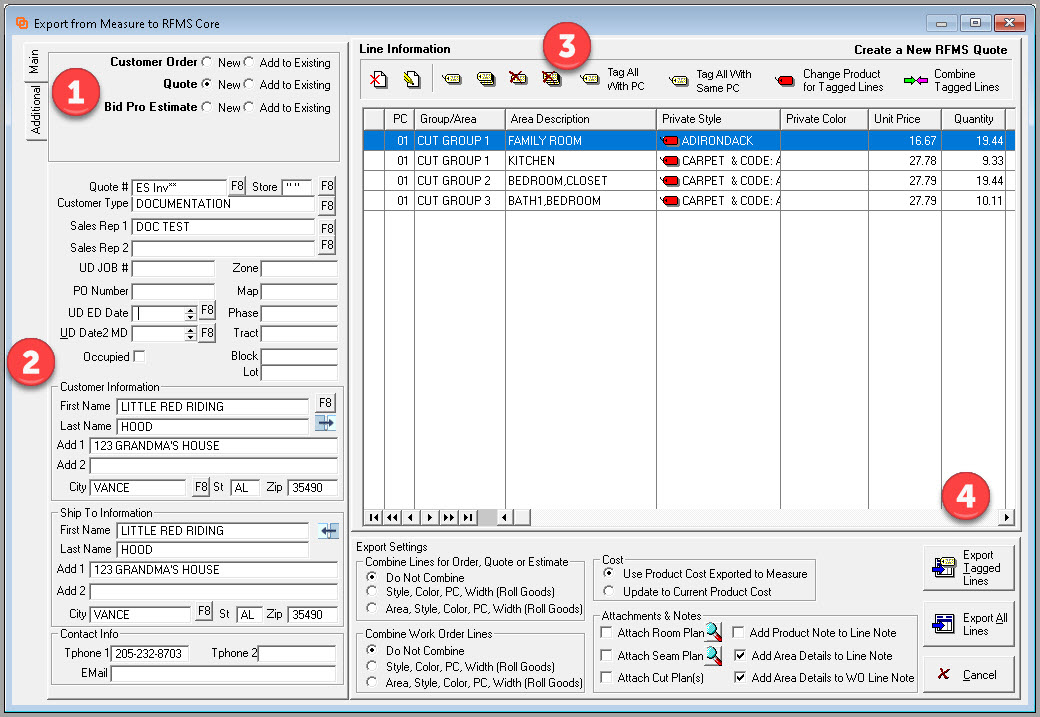Click the Private Style column header

click(x=718, y=119)
